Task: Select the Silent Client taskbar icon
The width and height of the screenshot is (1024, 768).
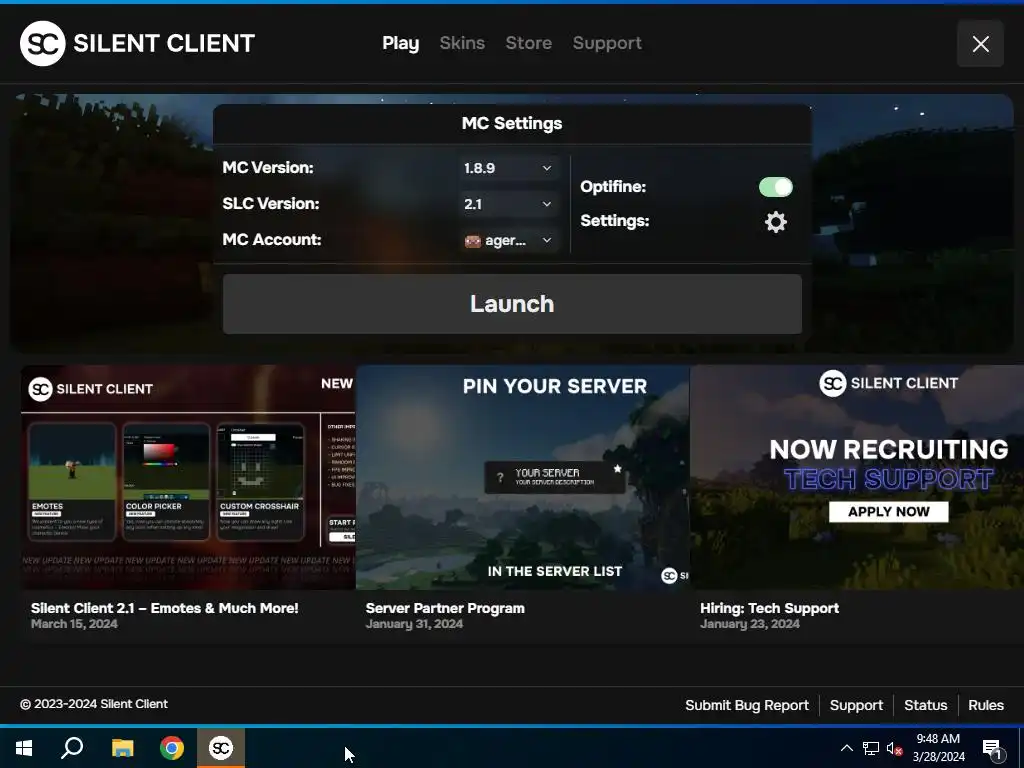Action: (221, 748)
